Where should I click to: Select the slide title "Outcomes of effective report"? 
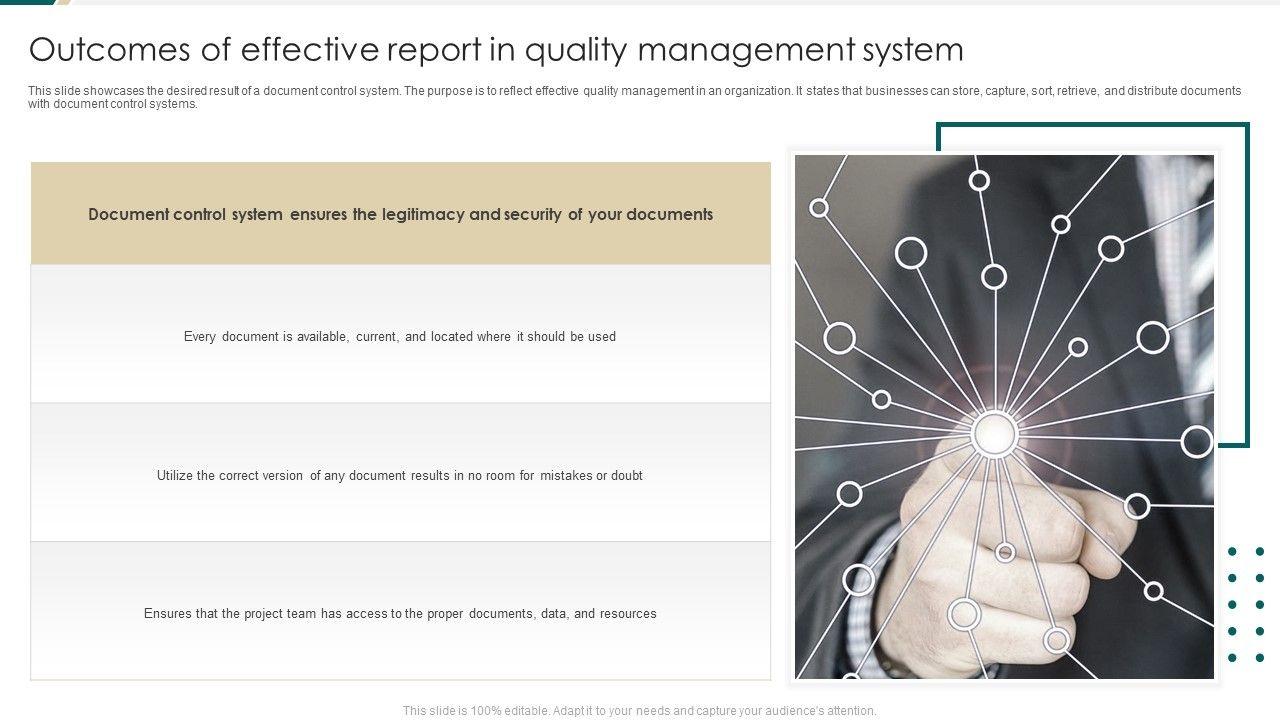[x=496, y=49]
